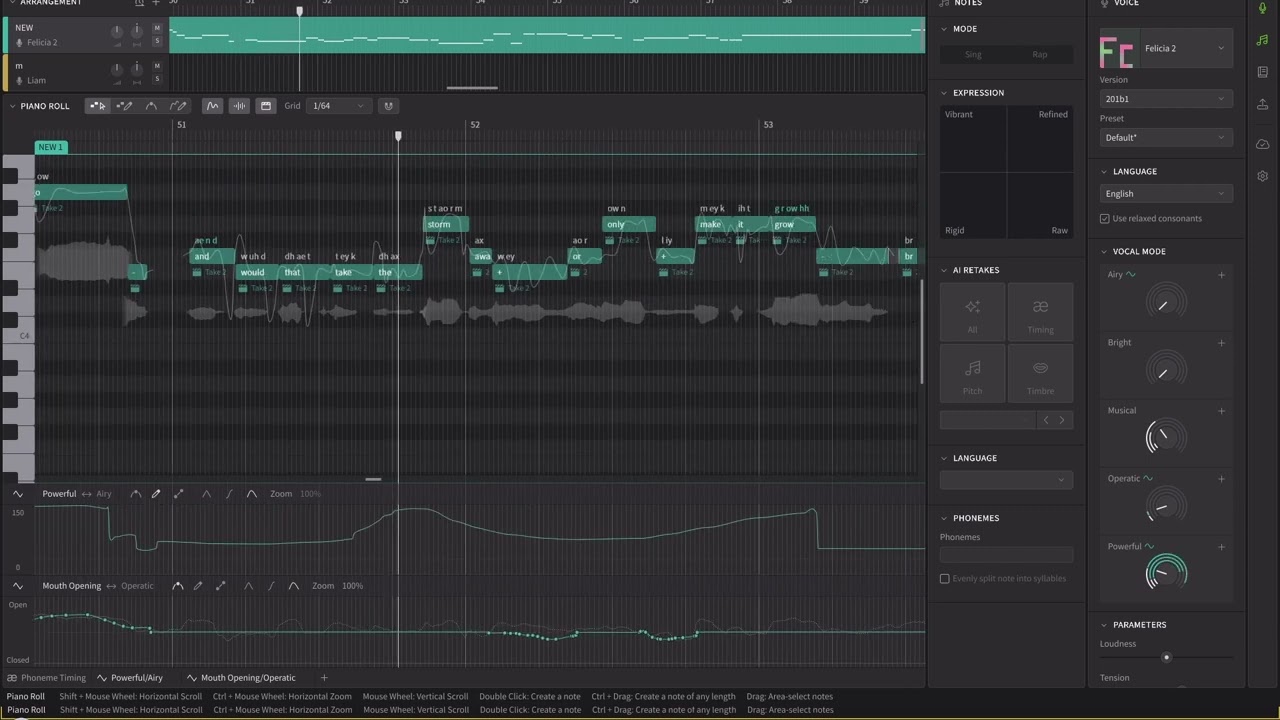
Task: Open the export upload icon in sidebar
Action: coord(1263,106)
